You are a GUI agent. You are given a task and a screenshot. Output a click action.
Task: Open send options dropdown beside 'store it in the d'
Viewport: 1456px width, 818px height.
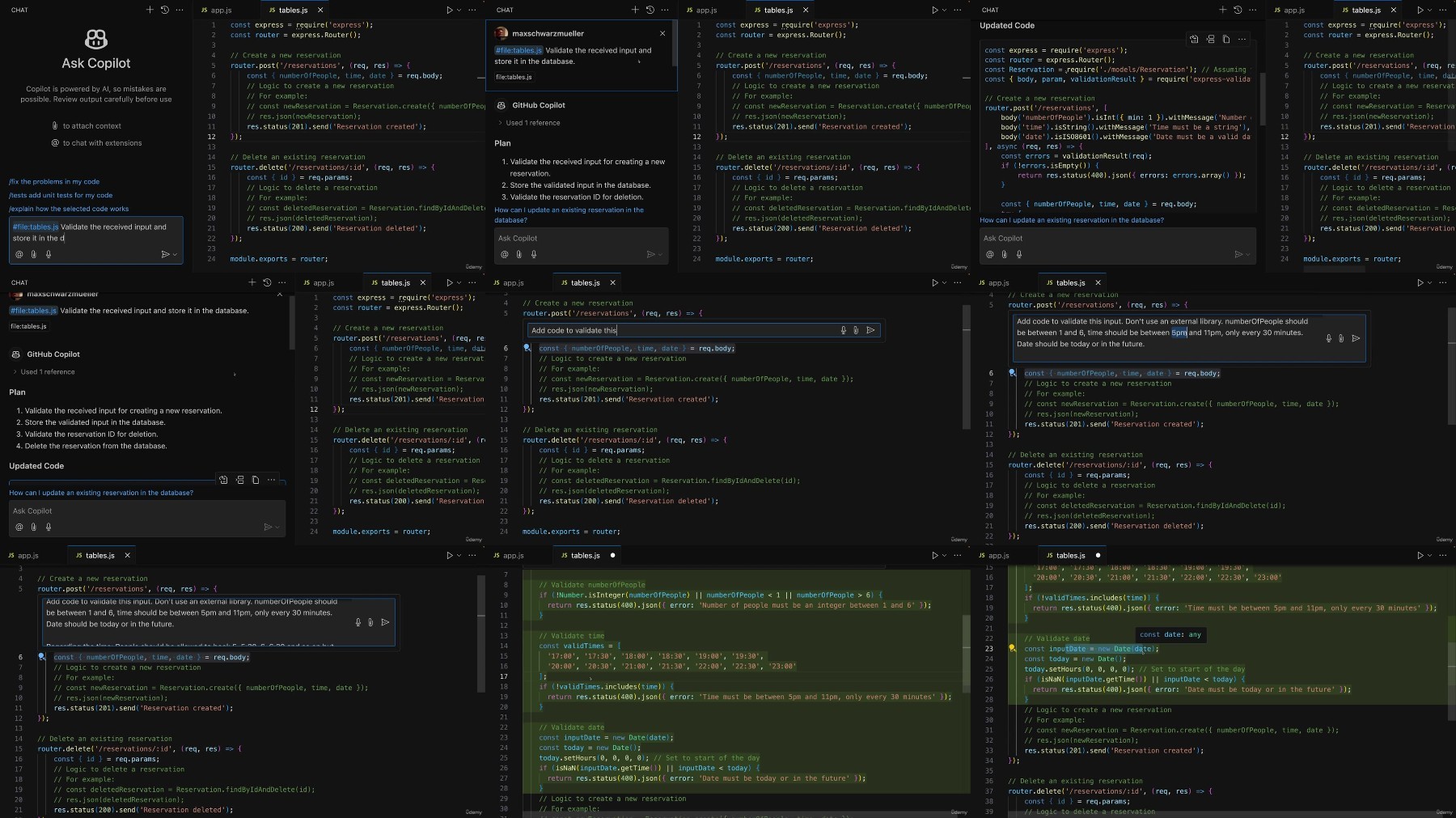click(x=174, y=254)
